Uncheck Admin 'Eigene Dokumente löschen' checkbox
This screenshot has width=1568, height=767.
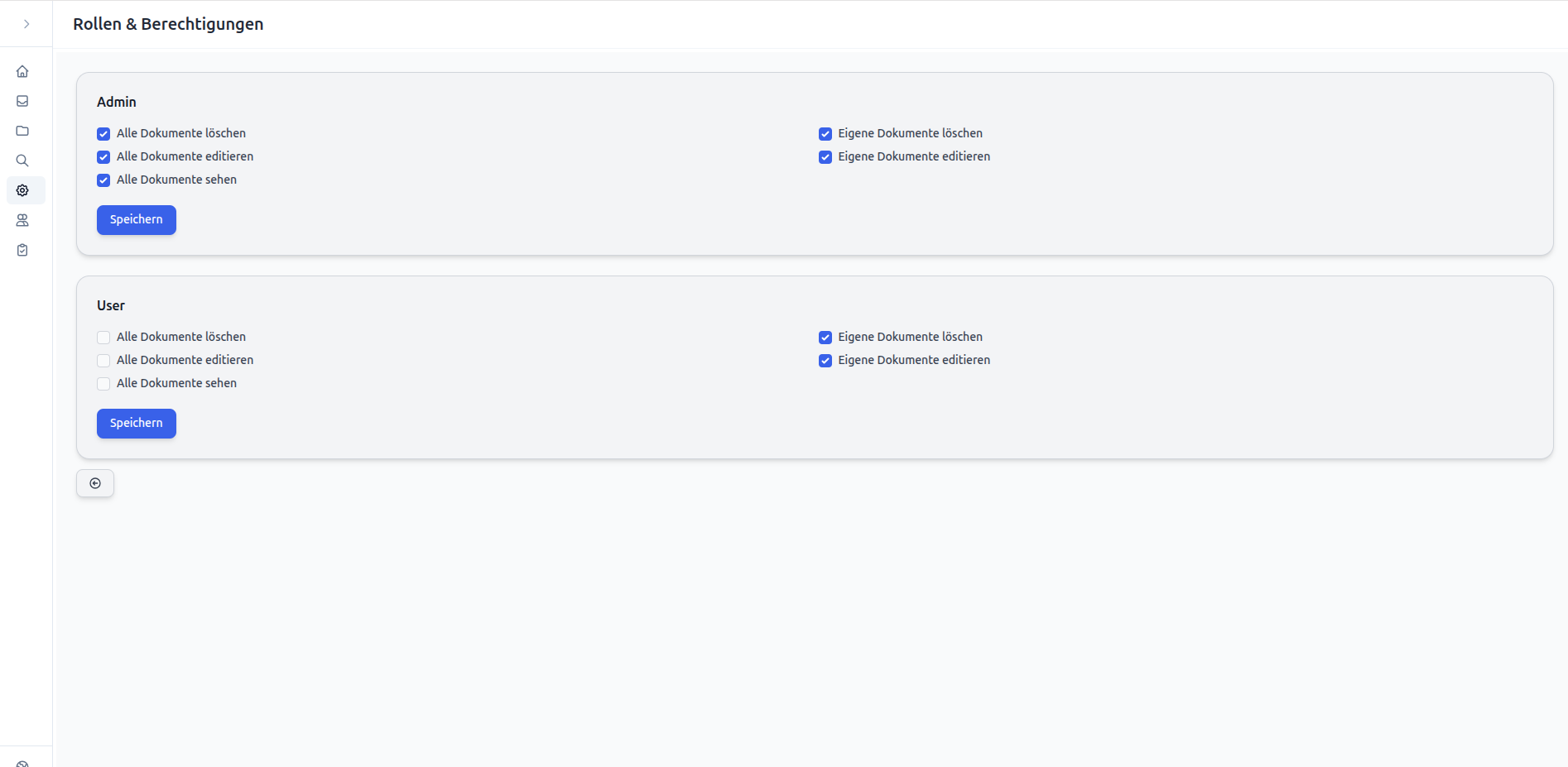point(825,134)
